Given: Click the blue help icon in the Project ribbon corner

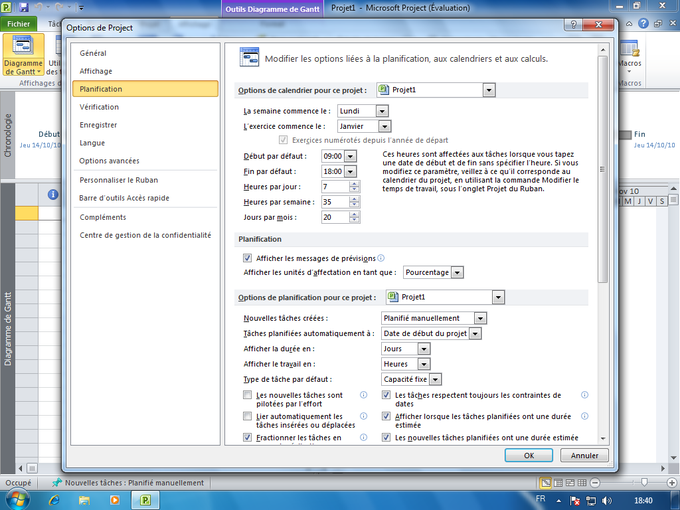Looking at the screenshot, I should click(x=644, y=23).
